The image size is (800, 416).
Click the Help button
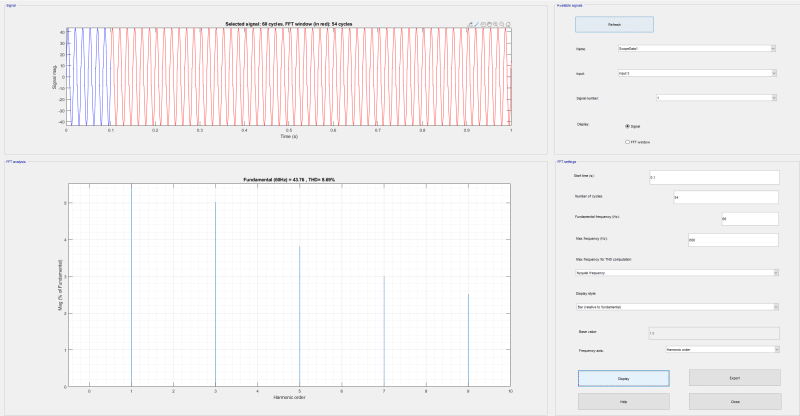(623, 402)
